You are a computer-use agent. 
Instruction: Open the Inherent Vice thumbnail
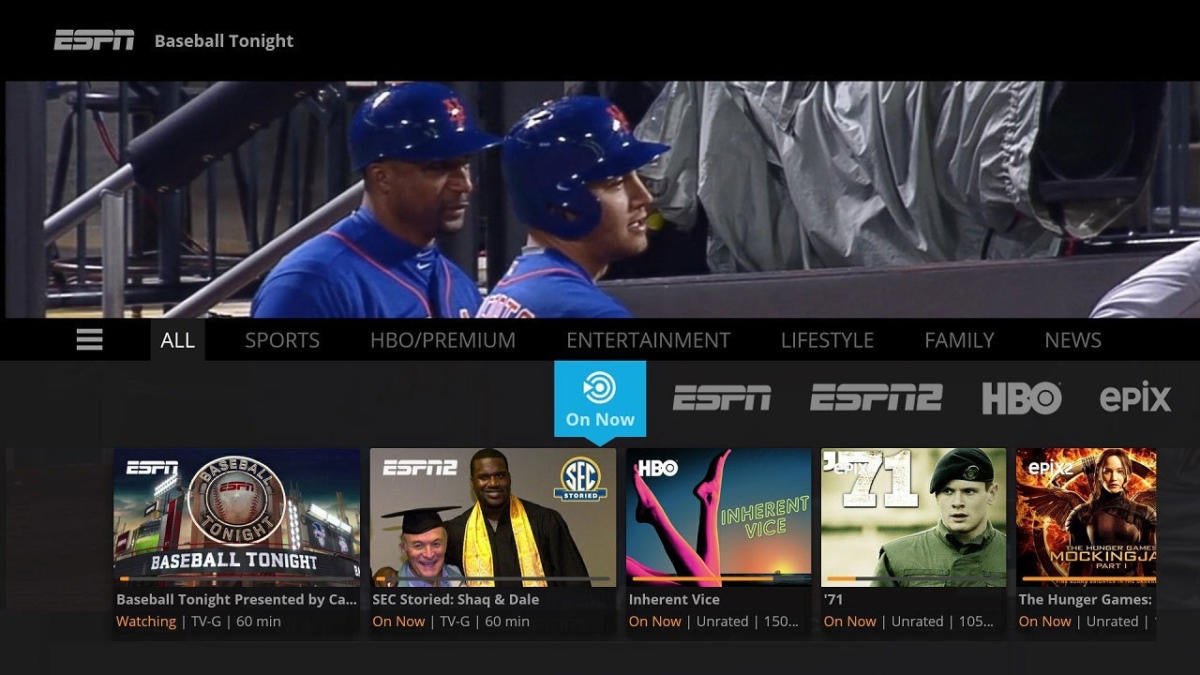point(719,517)
